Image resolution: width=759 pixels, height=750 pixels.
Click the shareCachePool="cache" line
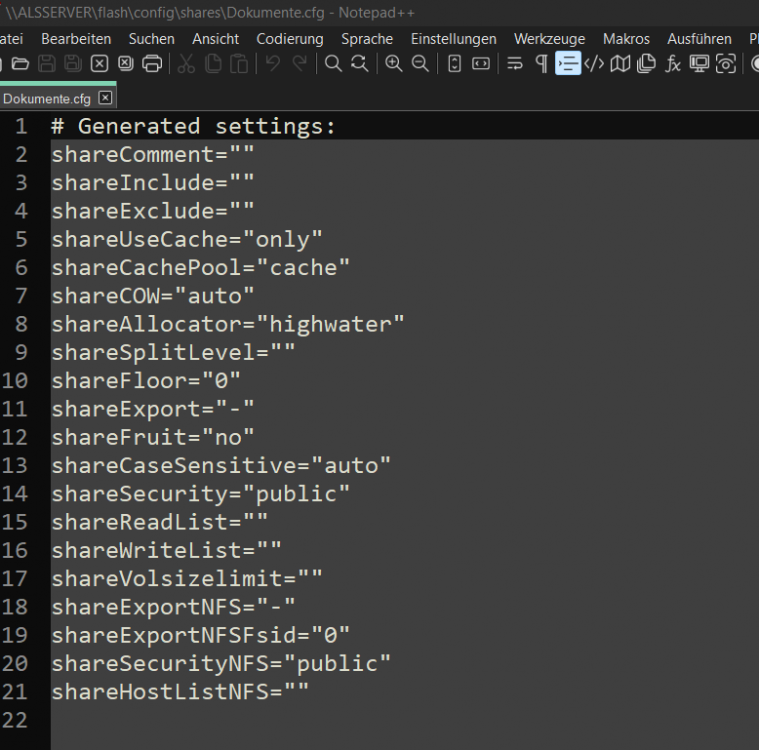(200, 267)
